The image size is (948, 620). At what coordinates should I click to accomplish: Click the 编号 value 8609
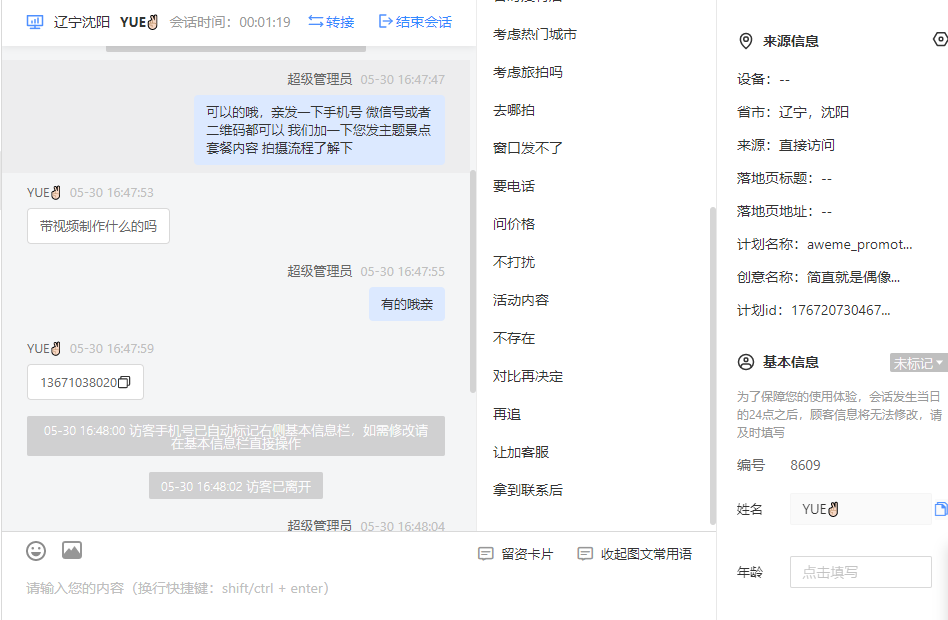[x=805, y=465]
